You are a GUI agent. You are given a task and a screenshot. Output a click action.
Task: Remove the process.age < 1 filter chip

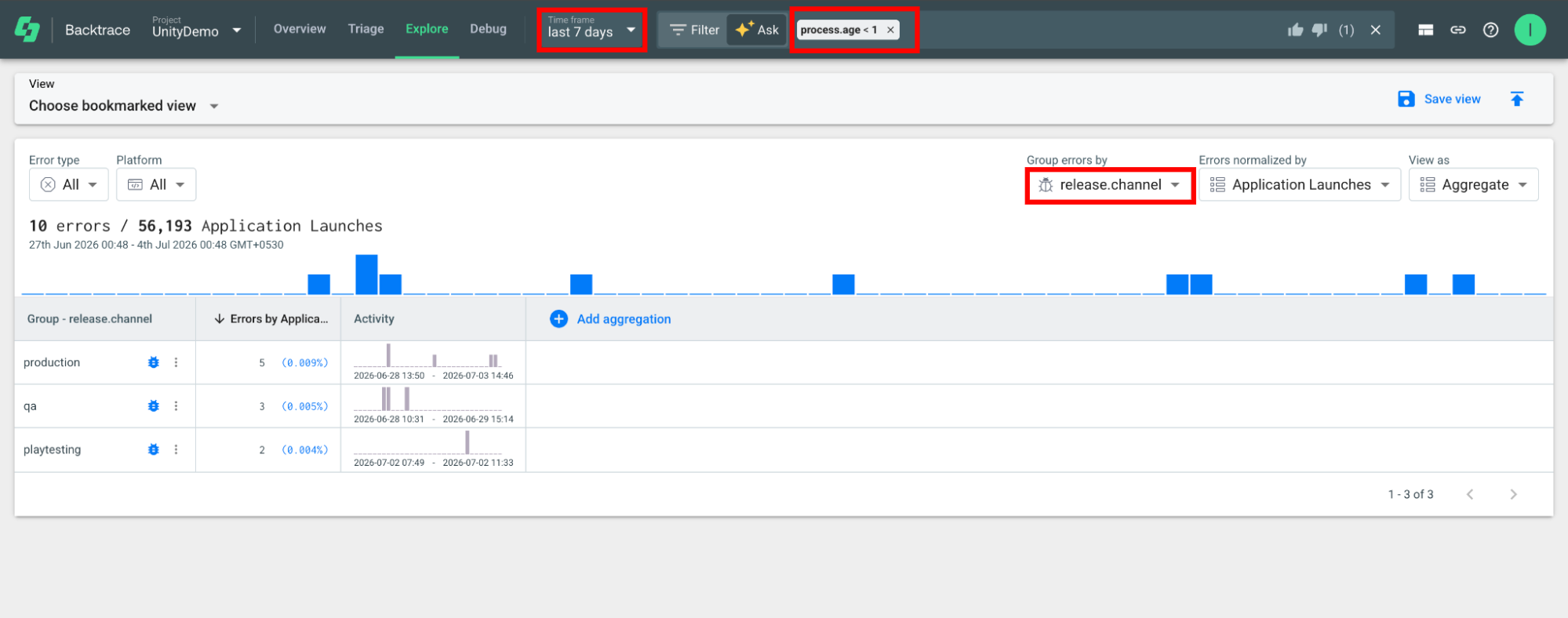(890, 30)
